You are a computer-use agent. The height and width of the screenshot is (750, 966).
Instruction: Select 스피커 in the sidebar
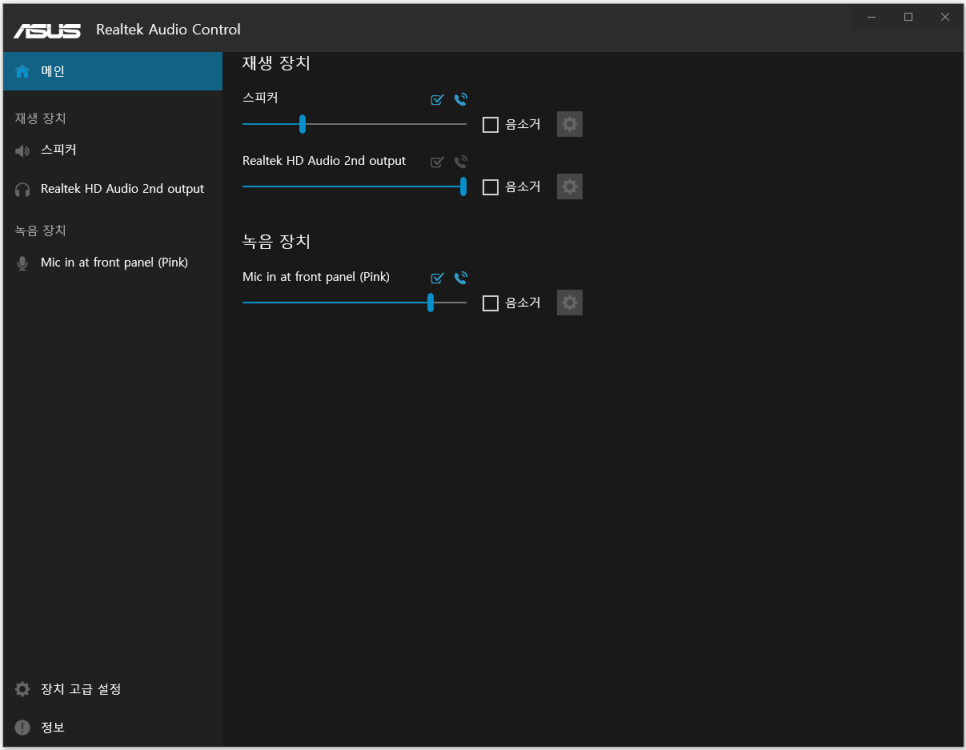coord(59,150)
